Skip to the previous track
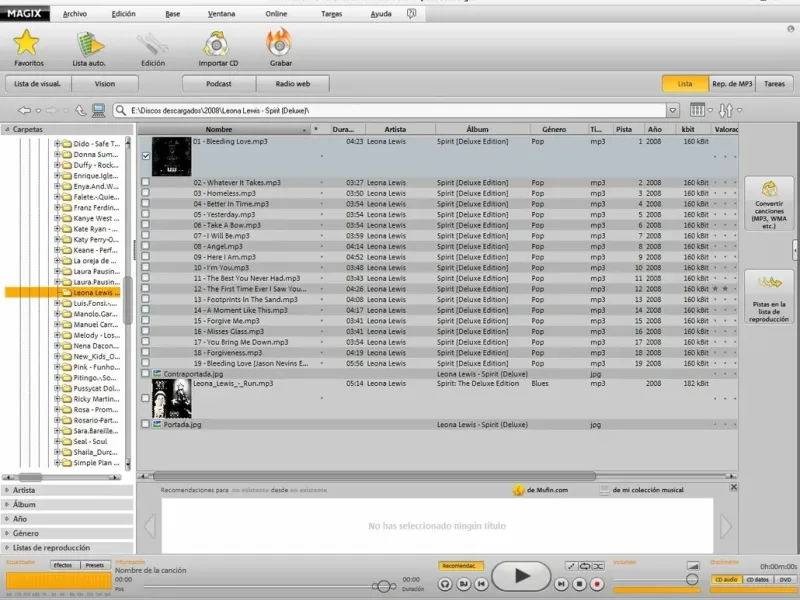 click(x=481, y=584)
